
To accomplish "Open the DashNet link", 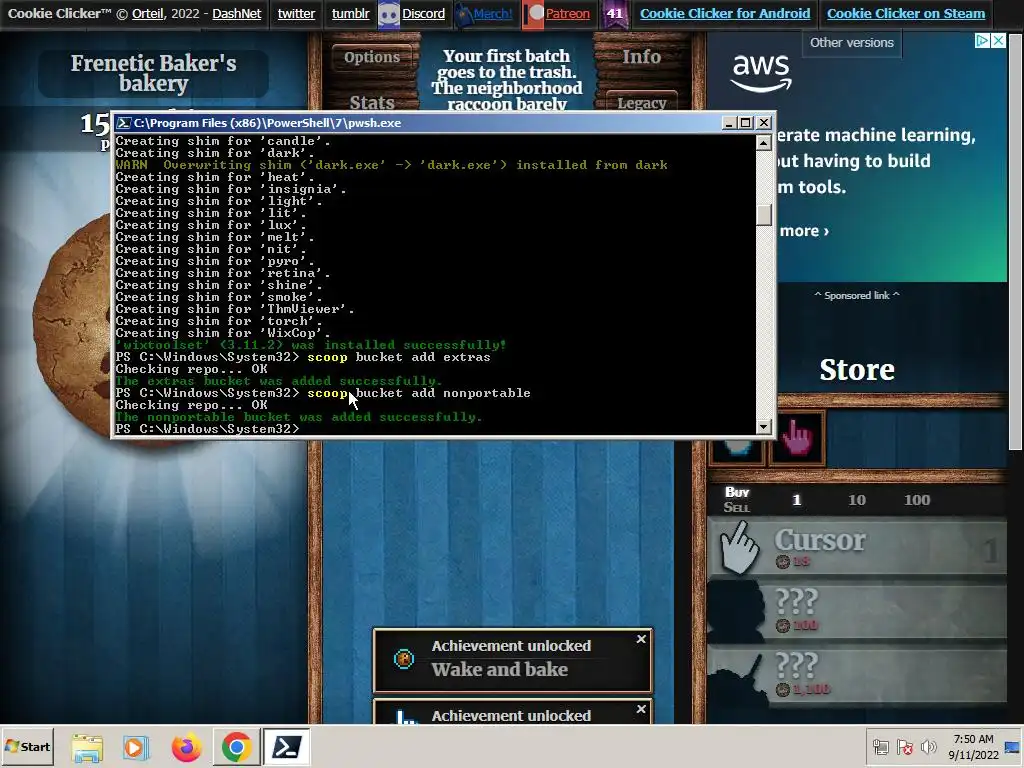I will point(236,14).
